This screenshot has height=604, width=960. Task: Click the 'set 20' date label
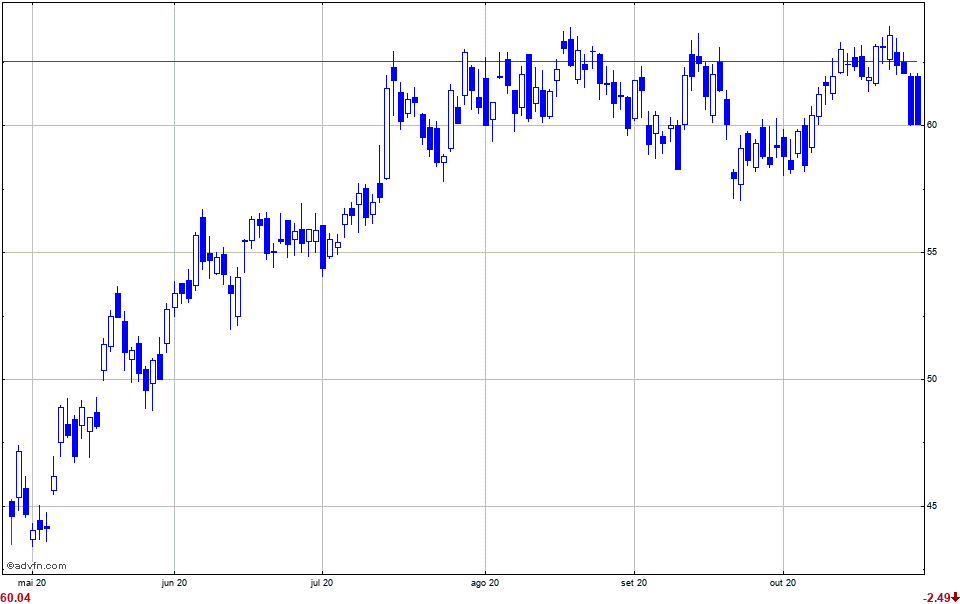634,583
